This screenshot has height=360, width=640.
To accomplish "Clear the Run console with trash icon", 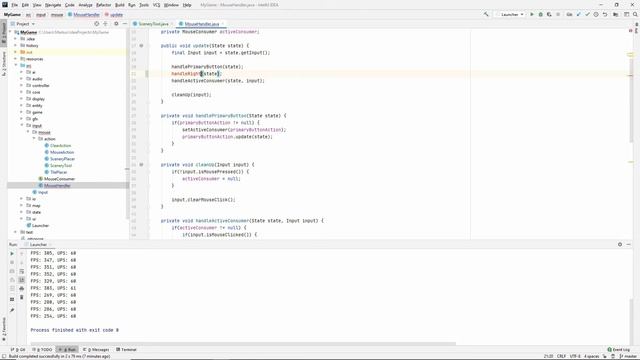I will [22, 297].
